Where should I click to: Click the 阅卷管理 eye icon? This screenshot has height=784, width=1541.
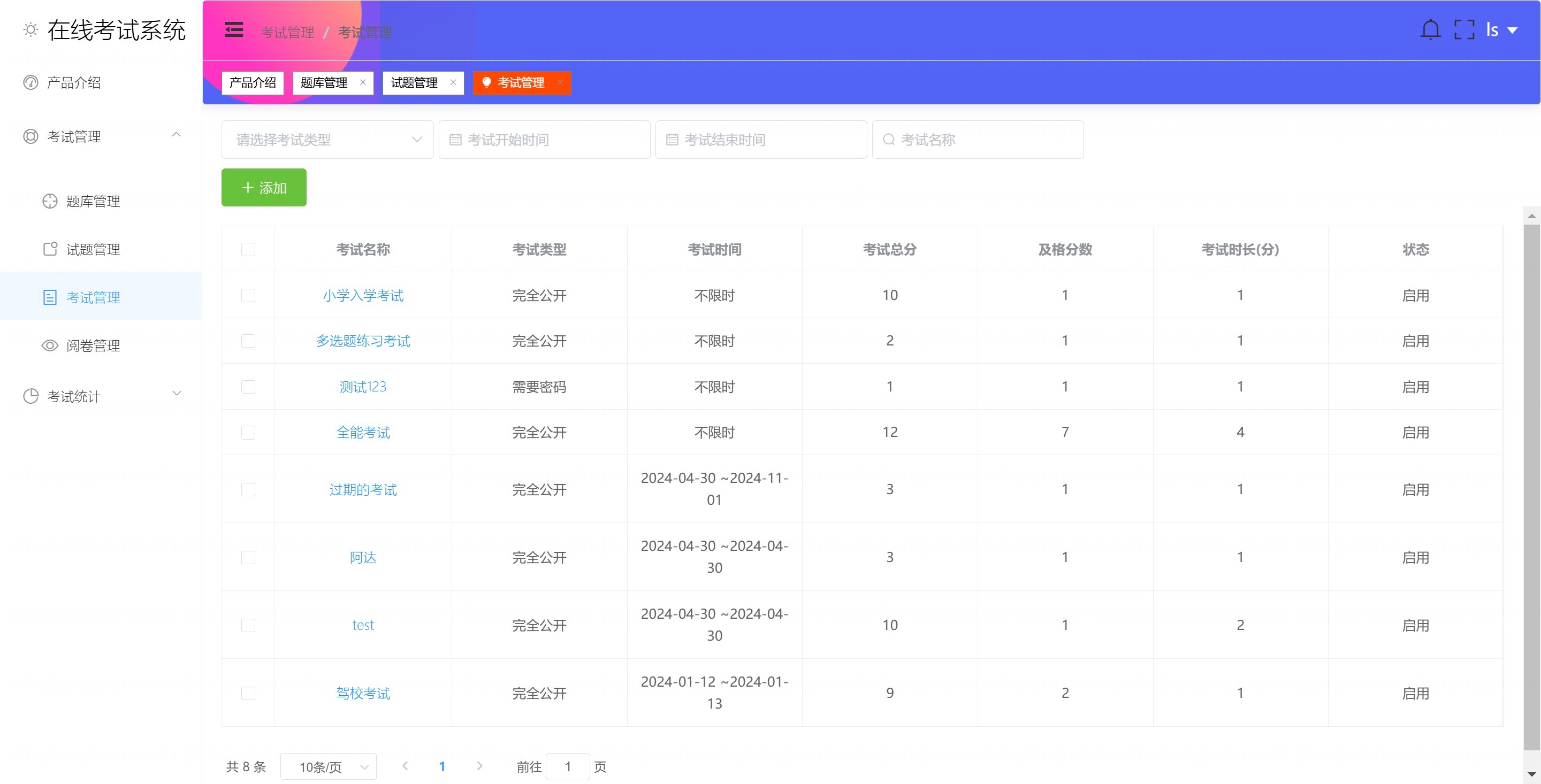50,345
